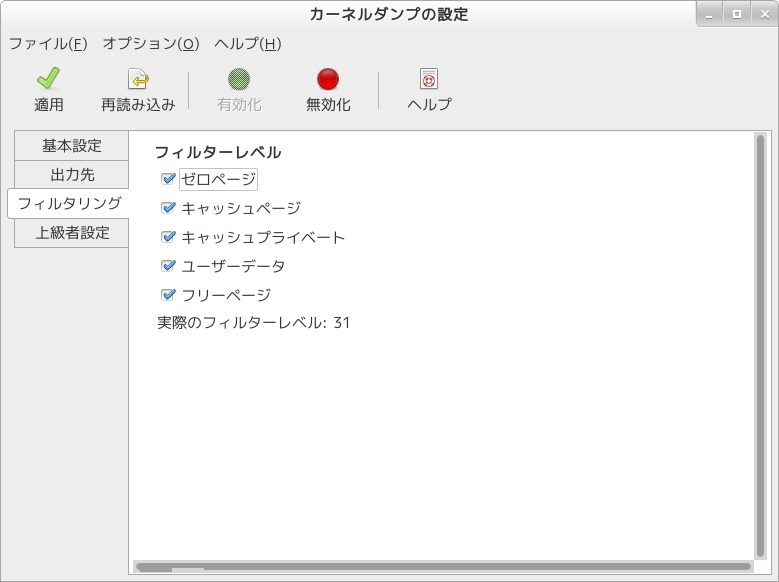Open Help via the lifebuoy ヘルプ icon
Screen dimensions: 779x582
[429, 80]
